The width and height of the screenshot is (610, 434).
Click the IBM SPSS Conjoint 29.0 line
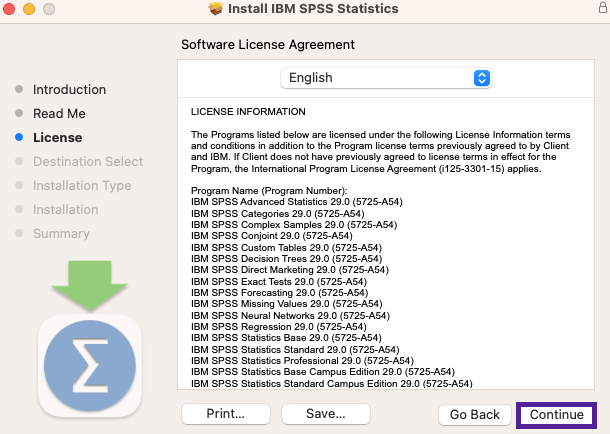tap(272, 236)
